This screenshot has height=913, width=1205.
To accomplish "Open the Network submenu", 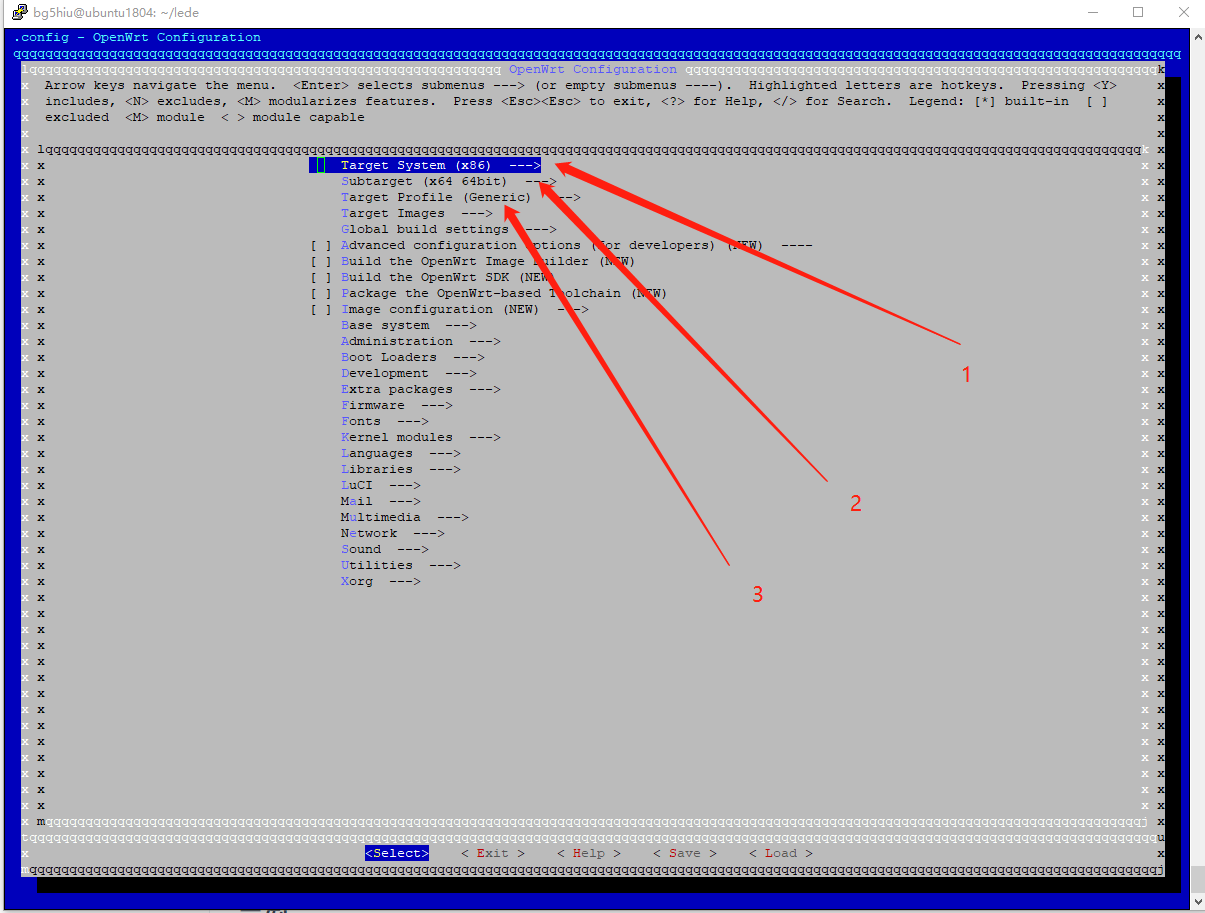I will pos(393,534).
